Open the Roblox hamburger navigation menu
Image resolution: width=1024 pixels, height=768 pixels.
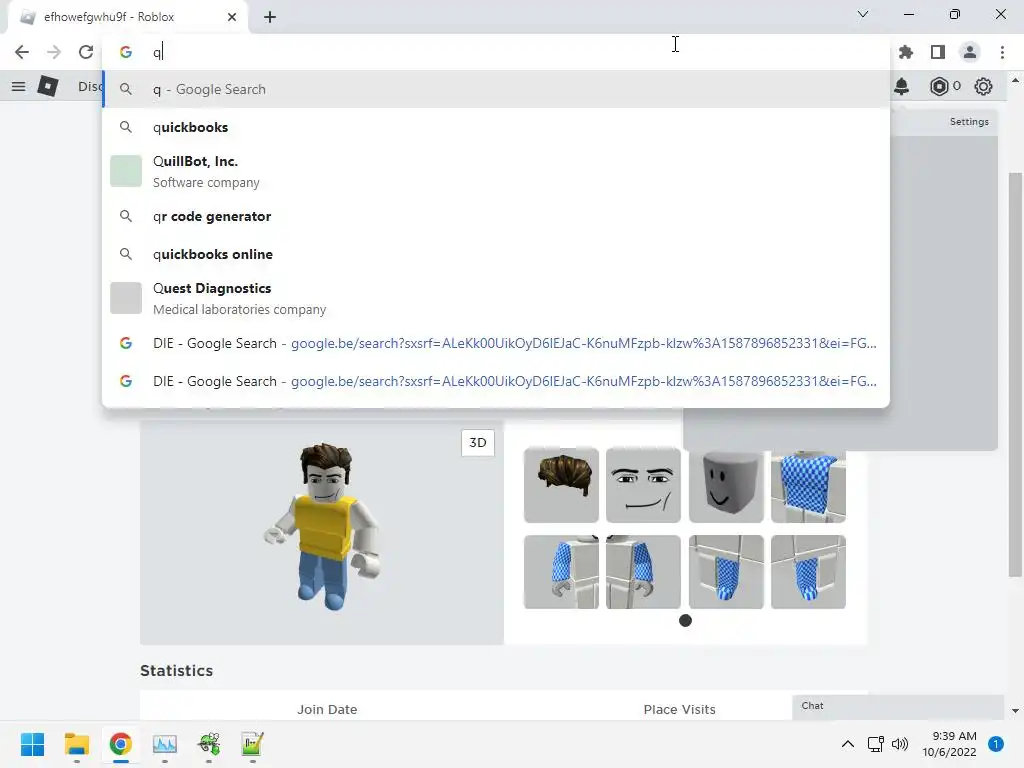click(18, 86)
